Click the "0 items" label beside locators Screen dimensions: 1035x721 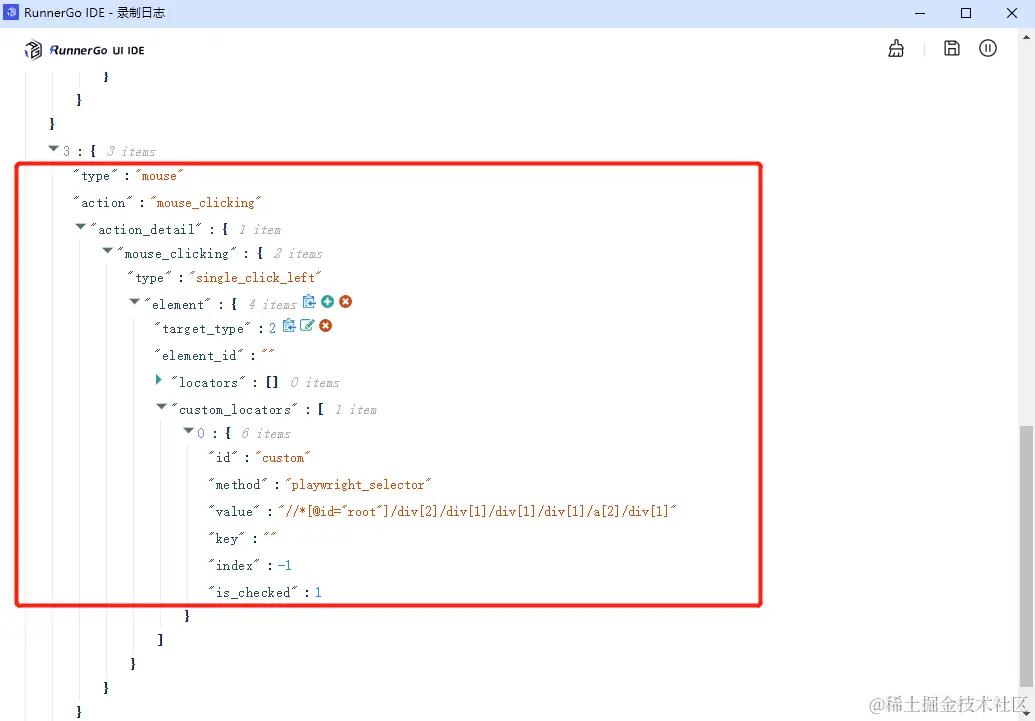[x=315, y=382]
